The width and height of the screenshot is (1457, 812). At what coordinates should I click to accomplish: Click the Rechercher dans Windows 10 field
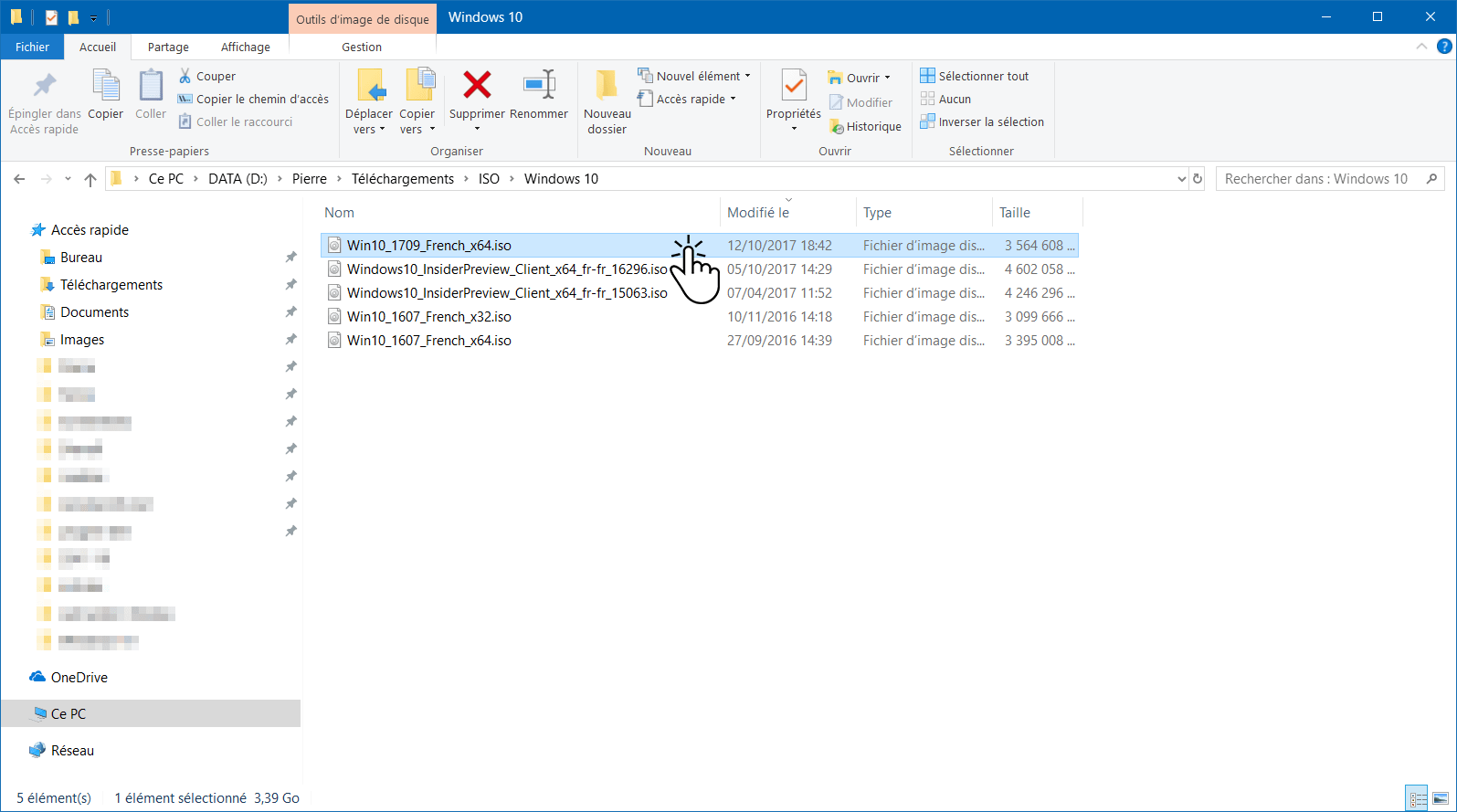[x=1329, y=179]
